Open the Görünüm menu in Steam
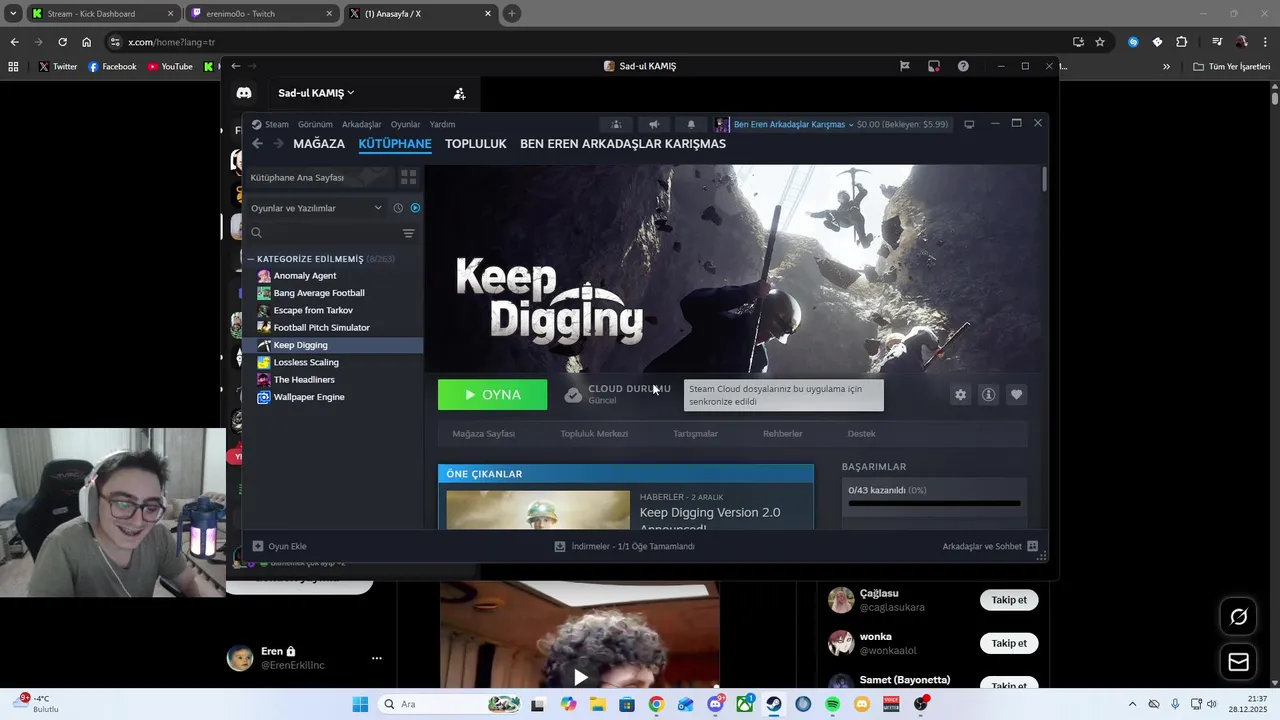 click(x=315, y=125)
